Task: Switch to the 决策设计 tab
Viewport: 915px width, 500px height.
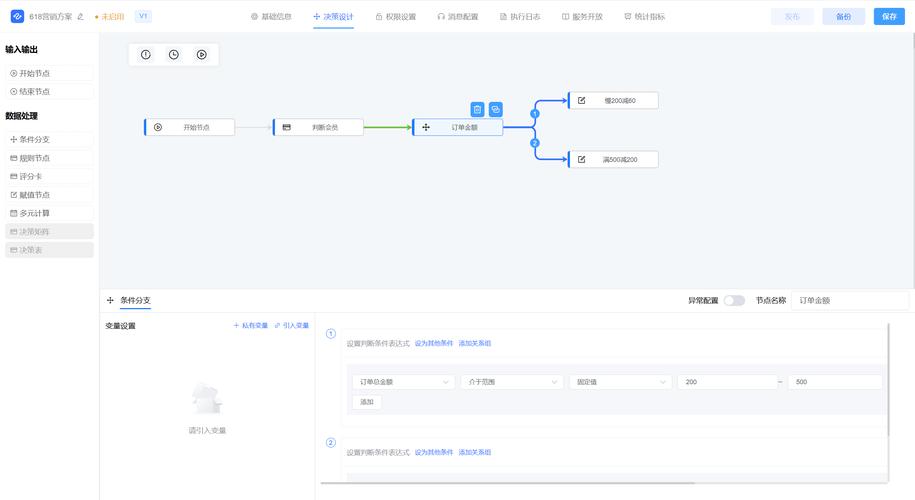Action: pyautogui.click(x=333, y=17)
